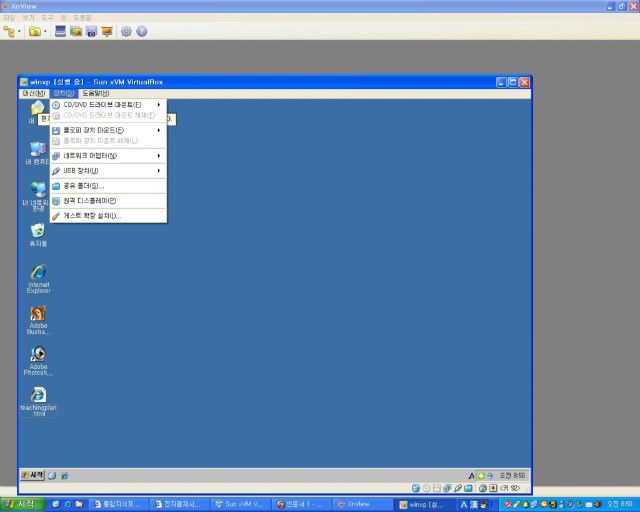Select the Adobe Illustrator desktop shortcut
This screenshot has height=512, width=640.
pyautogui.click(x=38, y=320)
